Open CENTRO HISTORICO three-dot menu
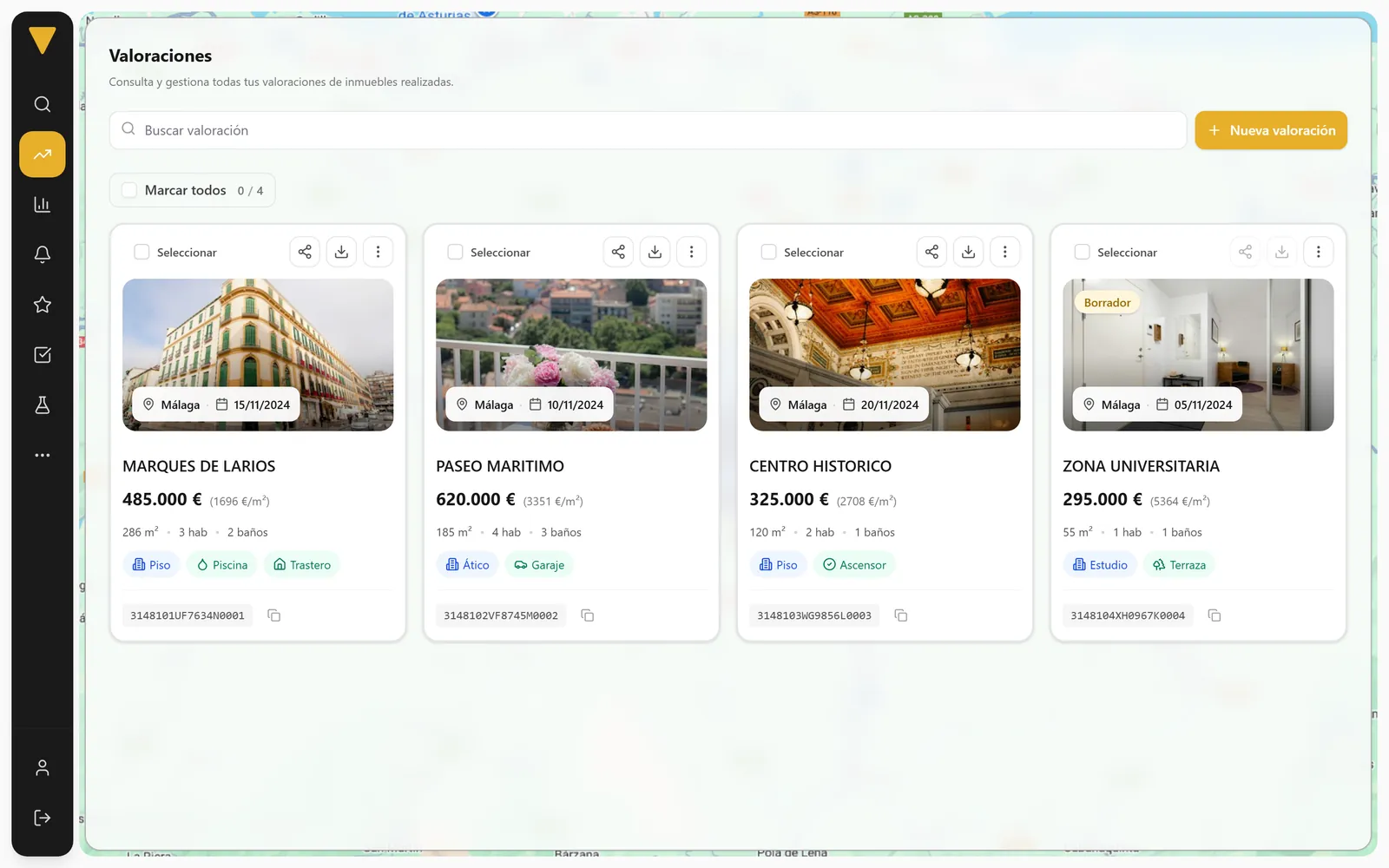This screenshot has height=868, width=1389. coord(1004,252)
